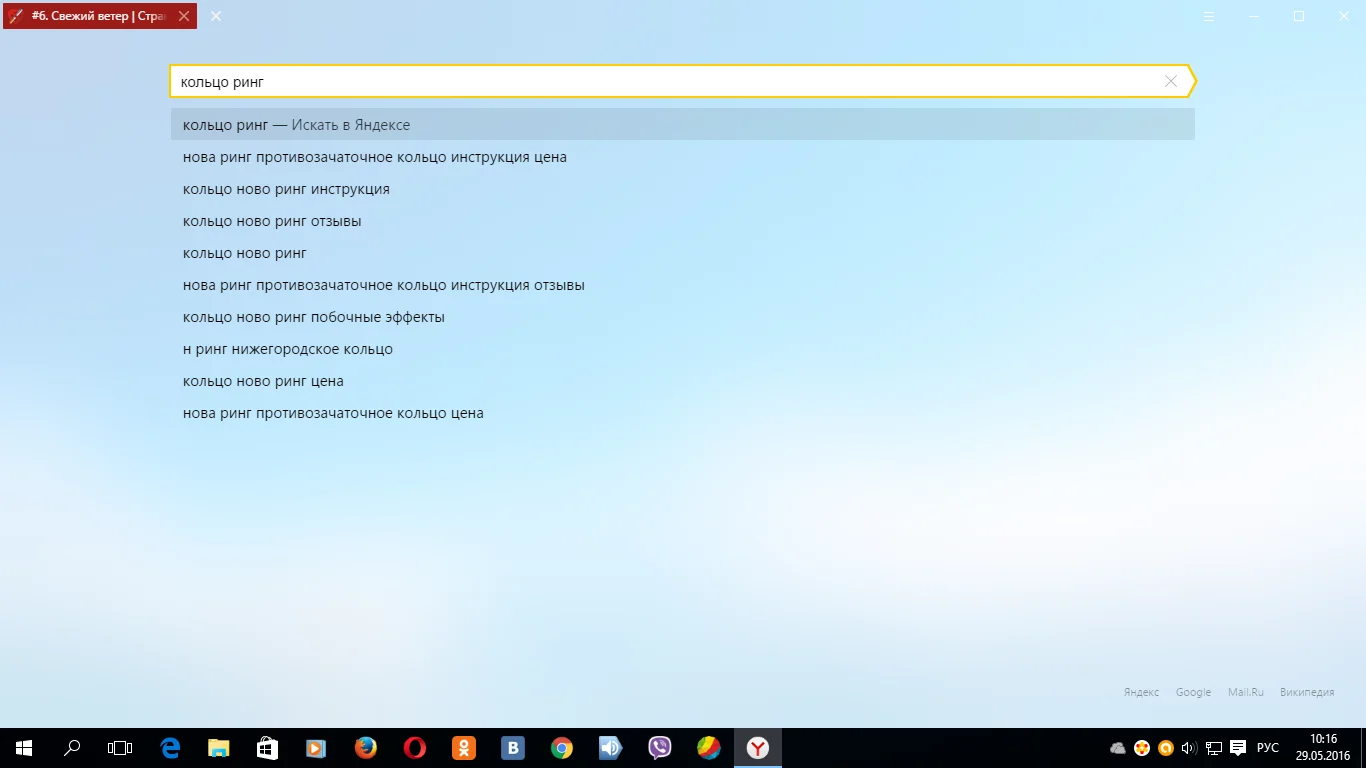Open Task View on the taskbar
Viewport: 1366px width, 768px height.
120,748
